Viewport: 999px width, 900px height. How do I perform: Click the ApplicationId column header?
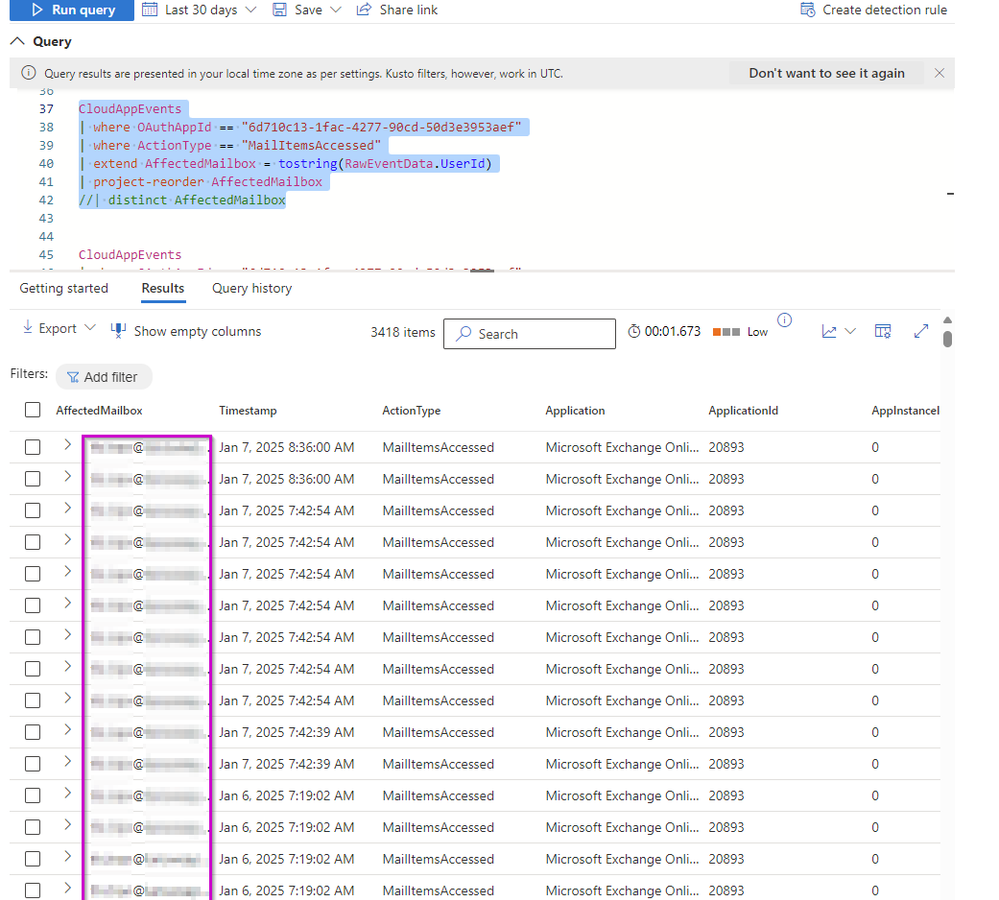point(744,410)
